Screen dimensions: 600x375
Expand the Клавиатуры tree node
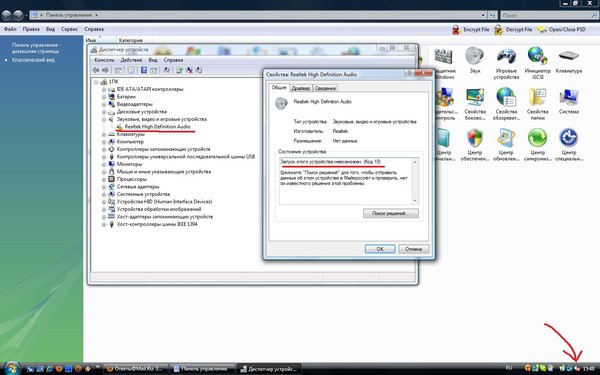pos(104,134)
